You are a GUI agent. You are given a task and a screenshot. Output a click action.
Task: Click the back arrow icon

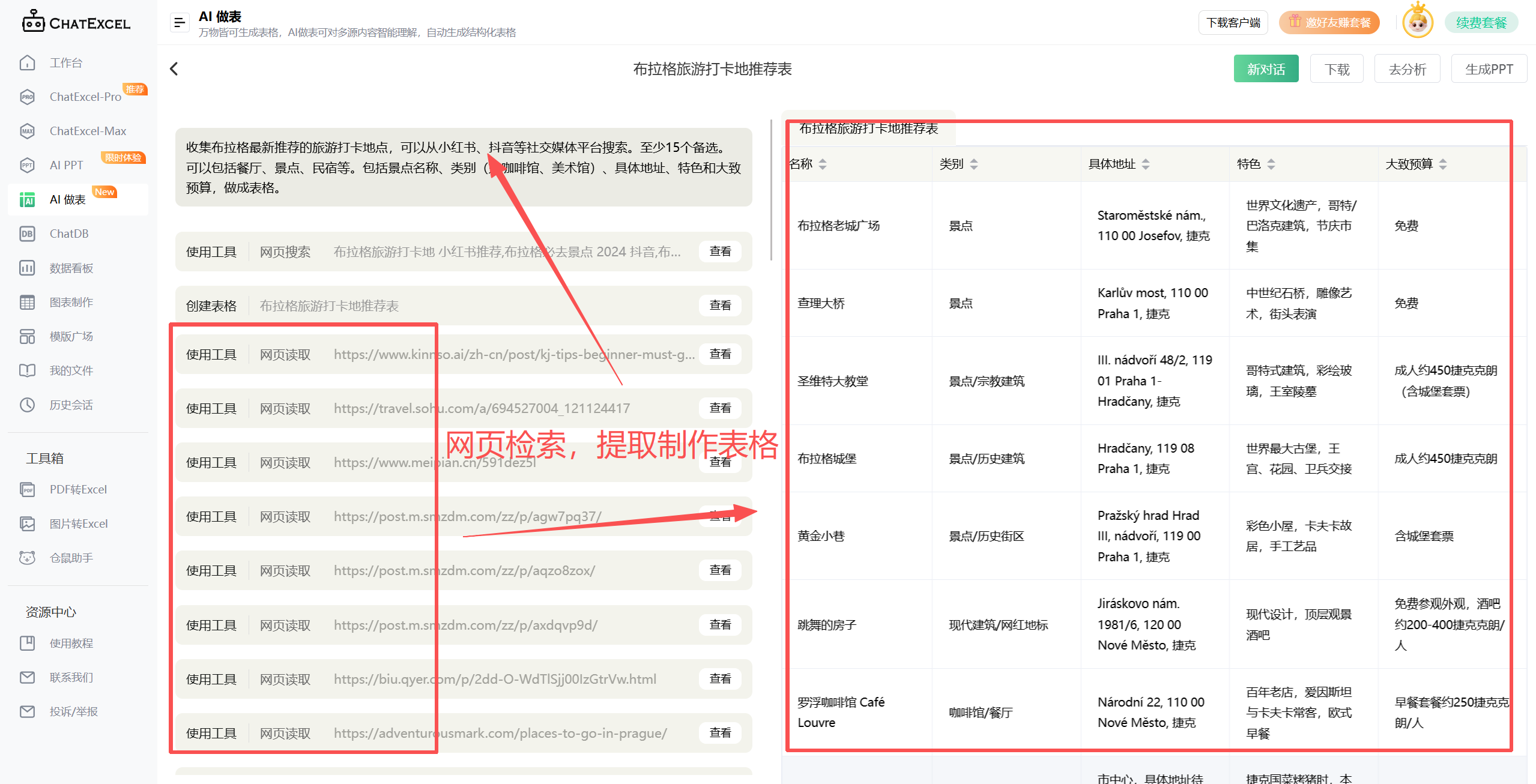174,69
